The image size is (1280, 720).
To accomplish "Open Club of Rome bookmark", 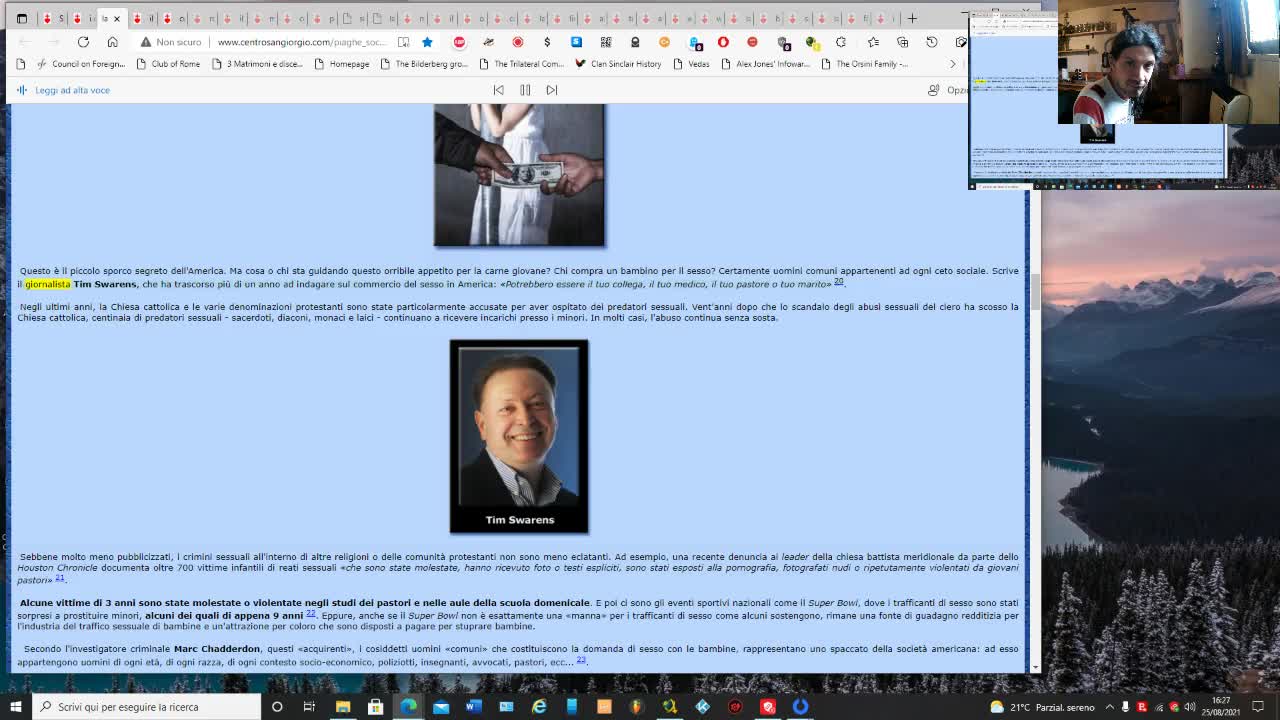I will (168, 64).
